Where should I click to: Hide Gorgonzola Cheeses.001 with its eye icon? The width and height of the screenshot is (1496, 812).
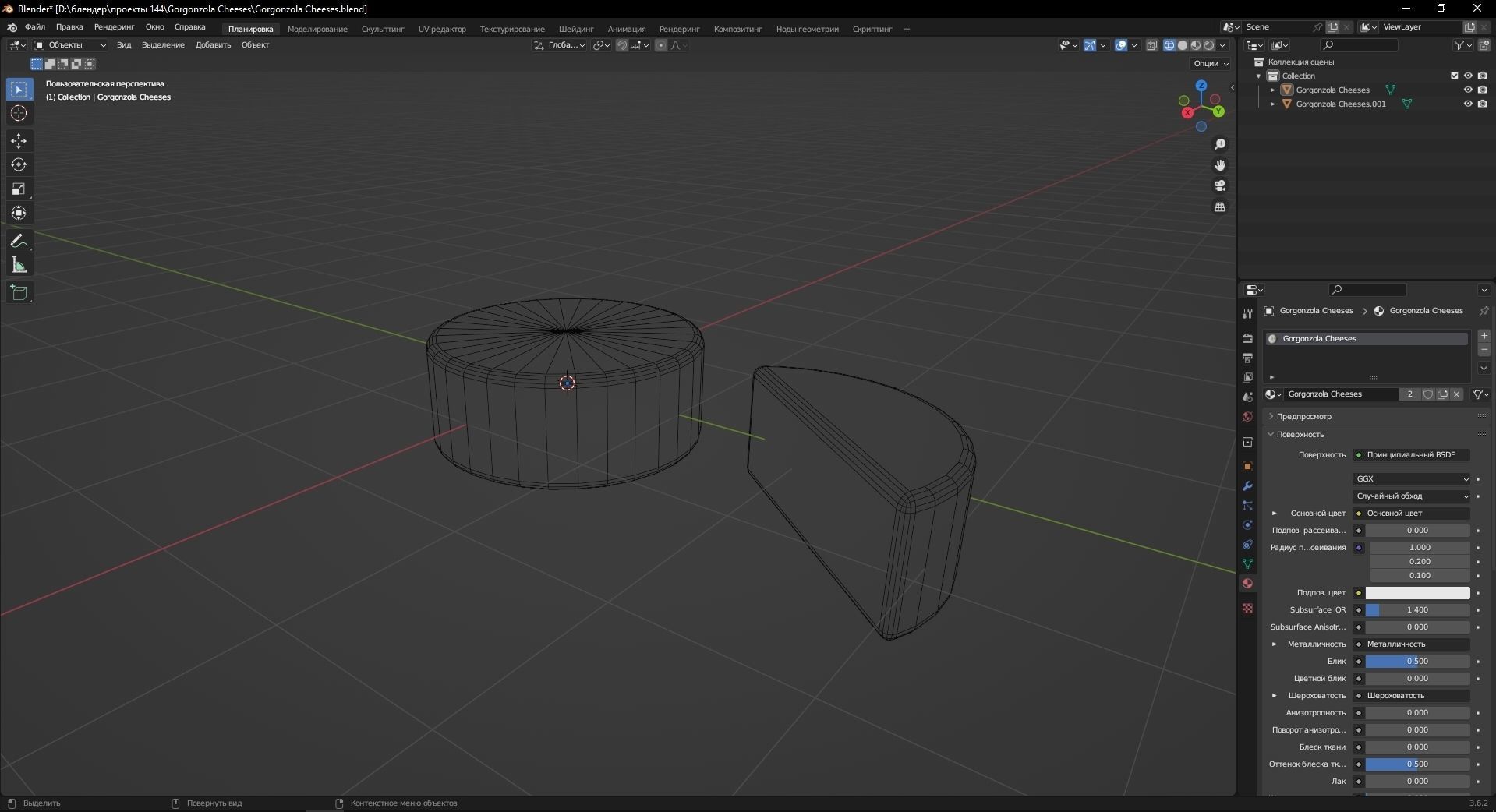tap(1468, 104)
